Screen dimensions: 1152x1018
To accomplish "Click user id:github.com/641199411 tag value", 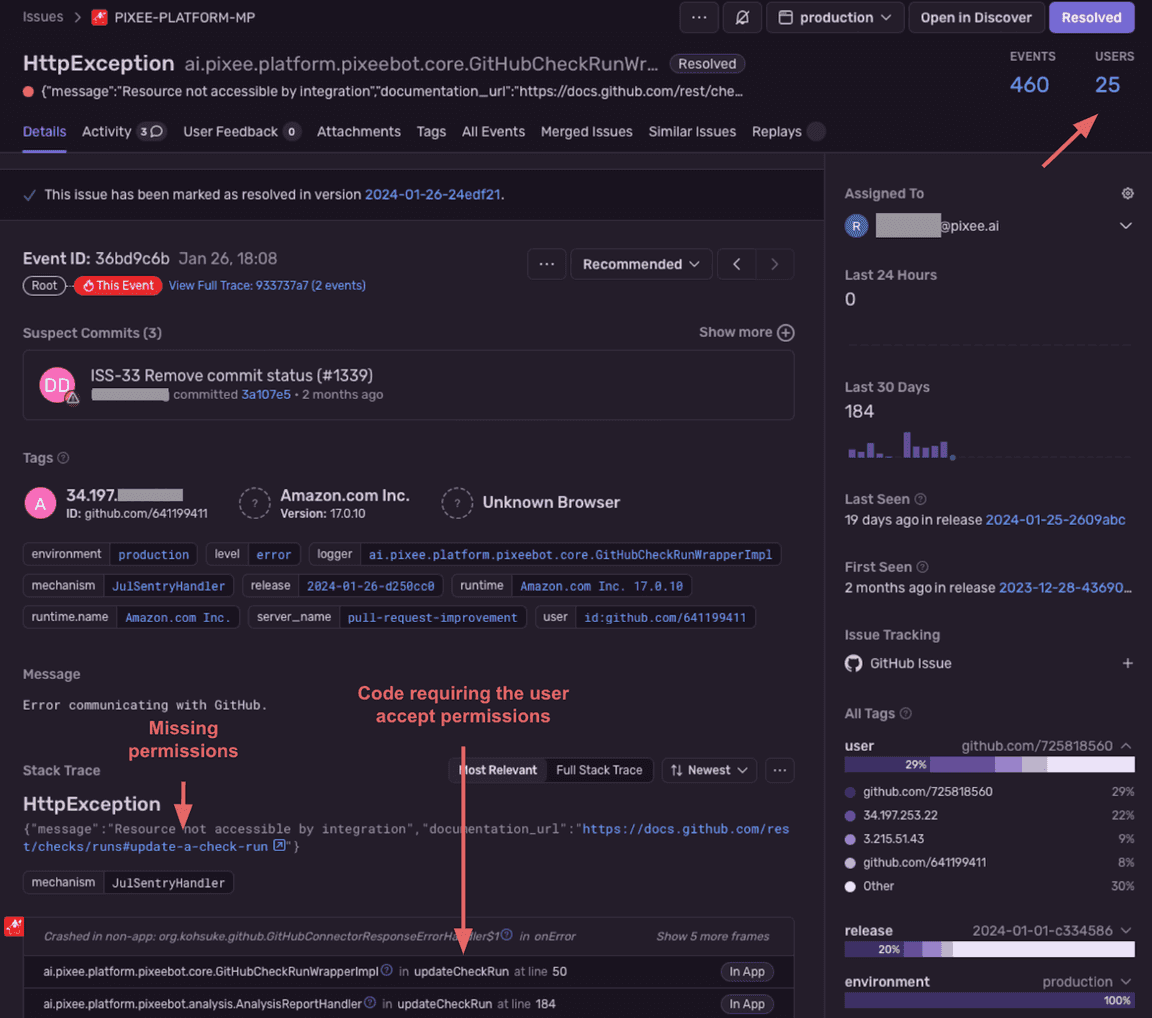I will point(665,618).
